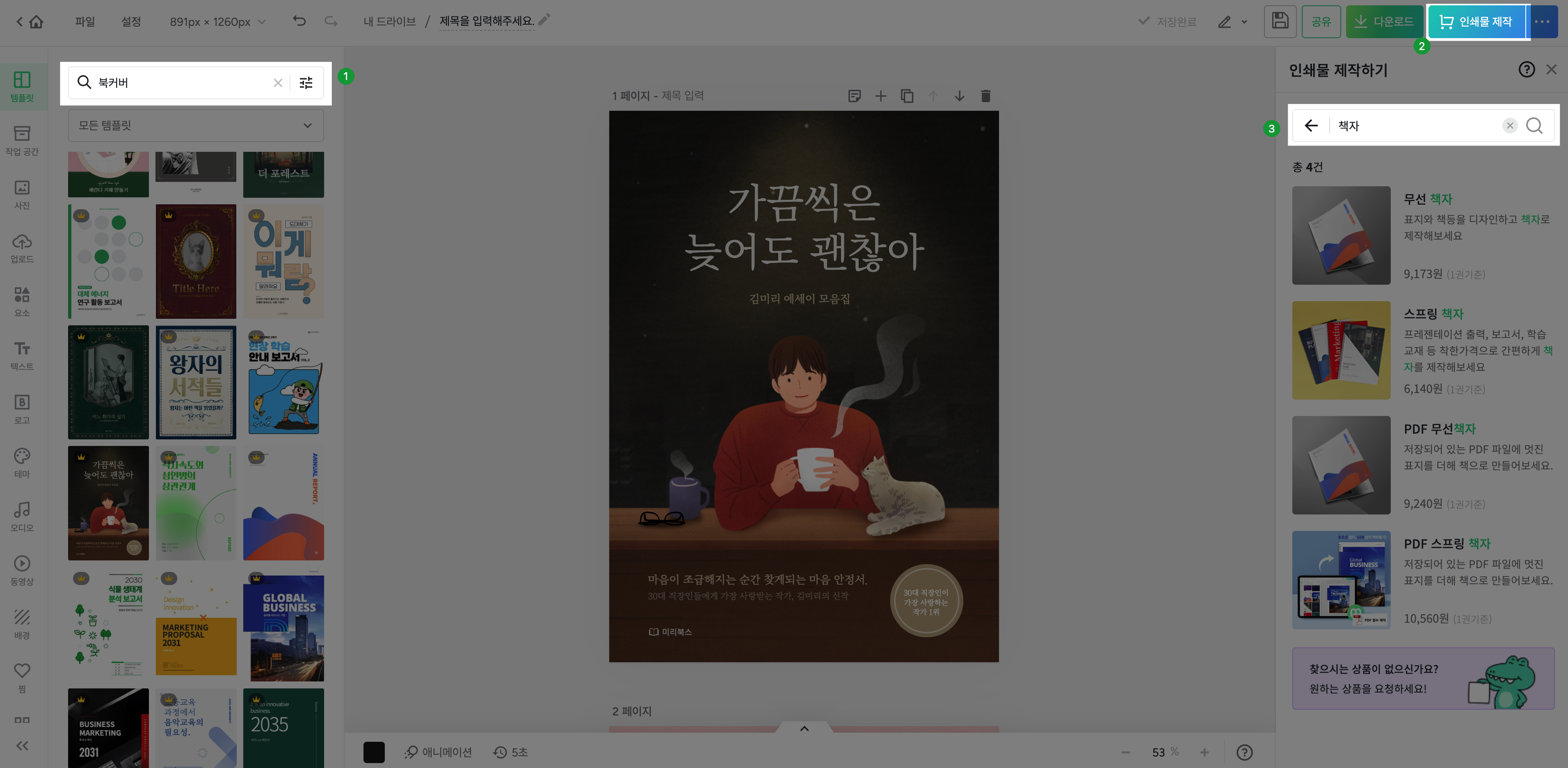The height and width of the screenshot is (768, 1568).
Task: Click the 다운로드 button
Action: (x=1384, y=21)
